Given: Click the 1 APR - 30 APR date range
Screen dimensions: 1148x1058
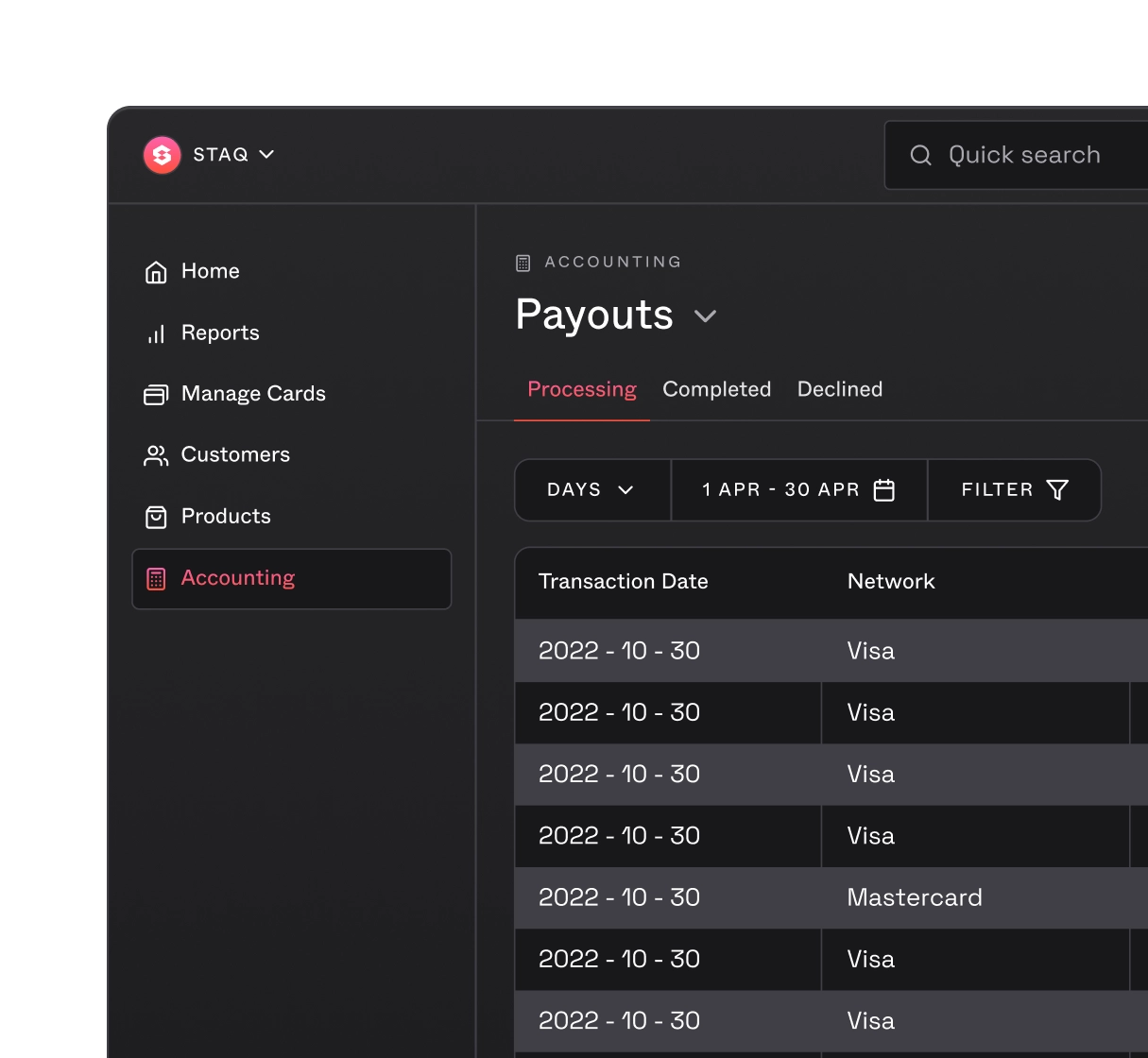Looking at the screenshot, I should 780,489.
